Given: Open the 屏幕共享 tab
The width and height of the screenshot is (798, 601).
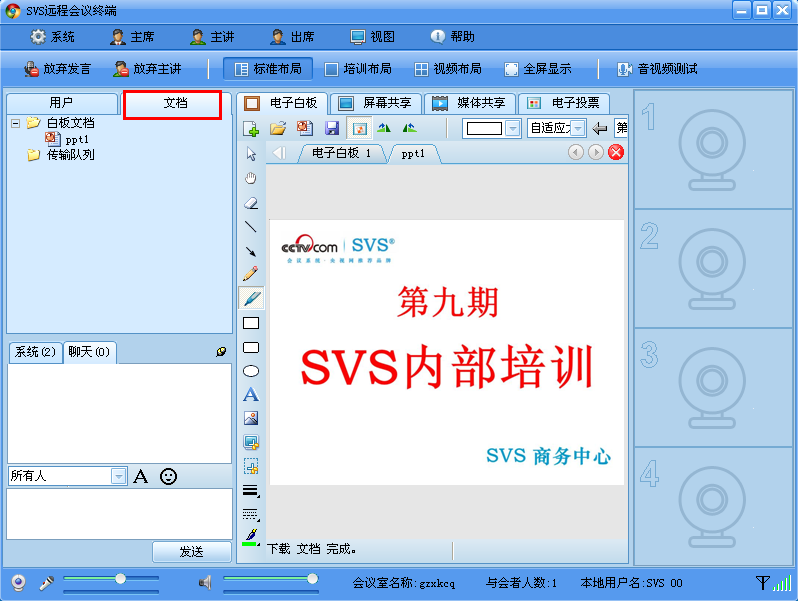Looking at the screenshot, I should pyautogui.click(x=376, y=103).
